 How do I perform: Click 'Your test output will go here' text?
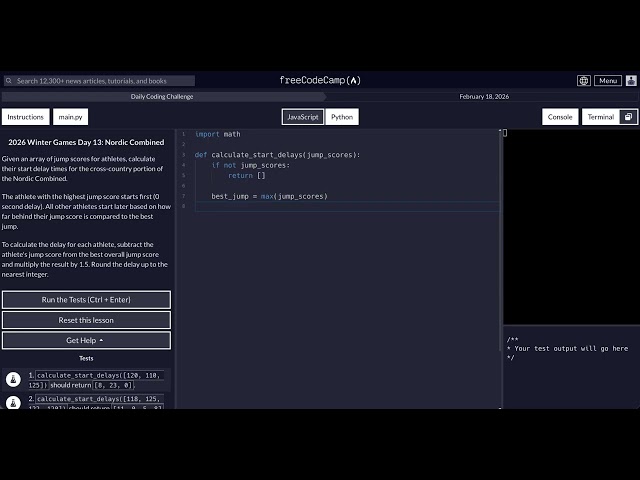571,349
